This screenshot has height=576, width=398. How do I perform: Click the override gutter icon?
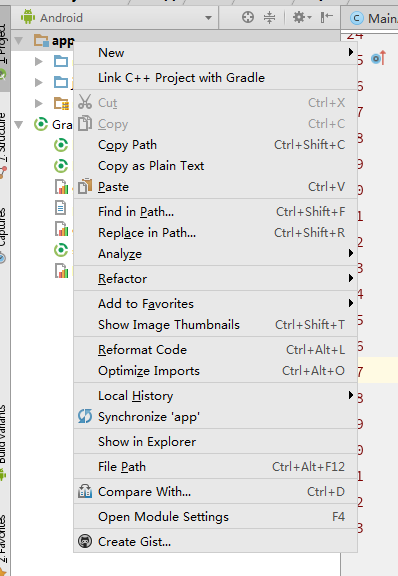[379, 58]
